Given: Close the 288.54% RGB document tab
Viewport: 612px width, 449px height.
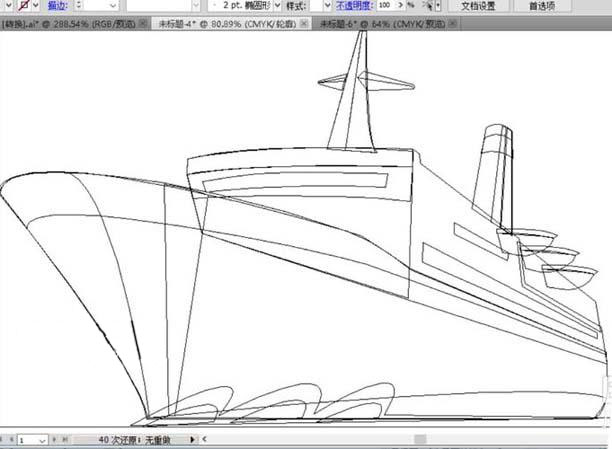Looking at the screenshot, I should click(143, 24).
